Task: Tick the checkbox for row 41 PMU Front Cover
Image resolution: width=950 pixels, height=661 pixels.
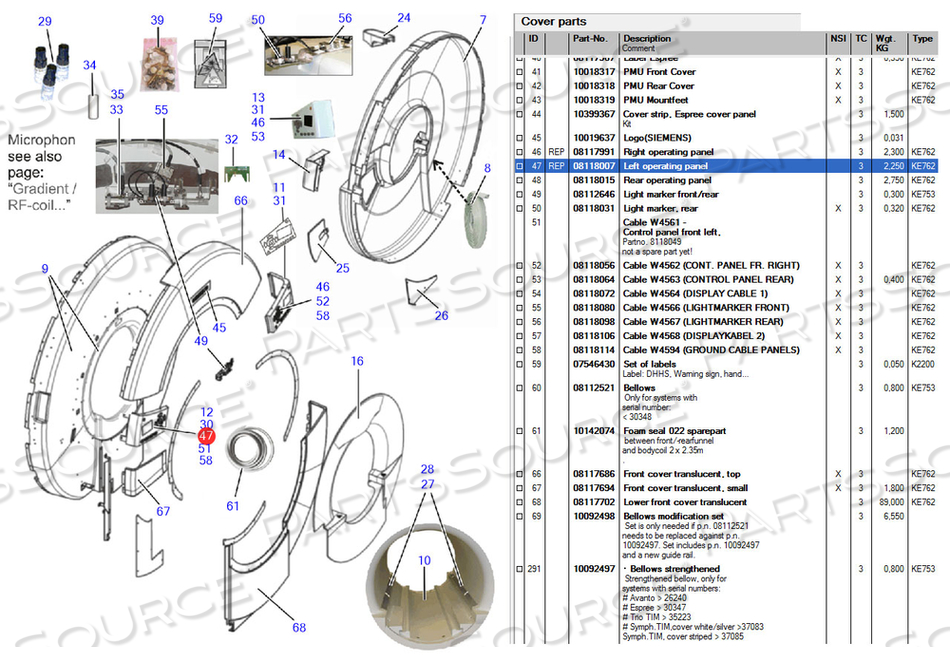Action: [x=518, y=72]
